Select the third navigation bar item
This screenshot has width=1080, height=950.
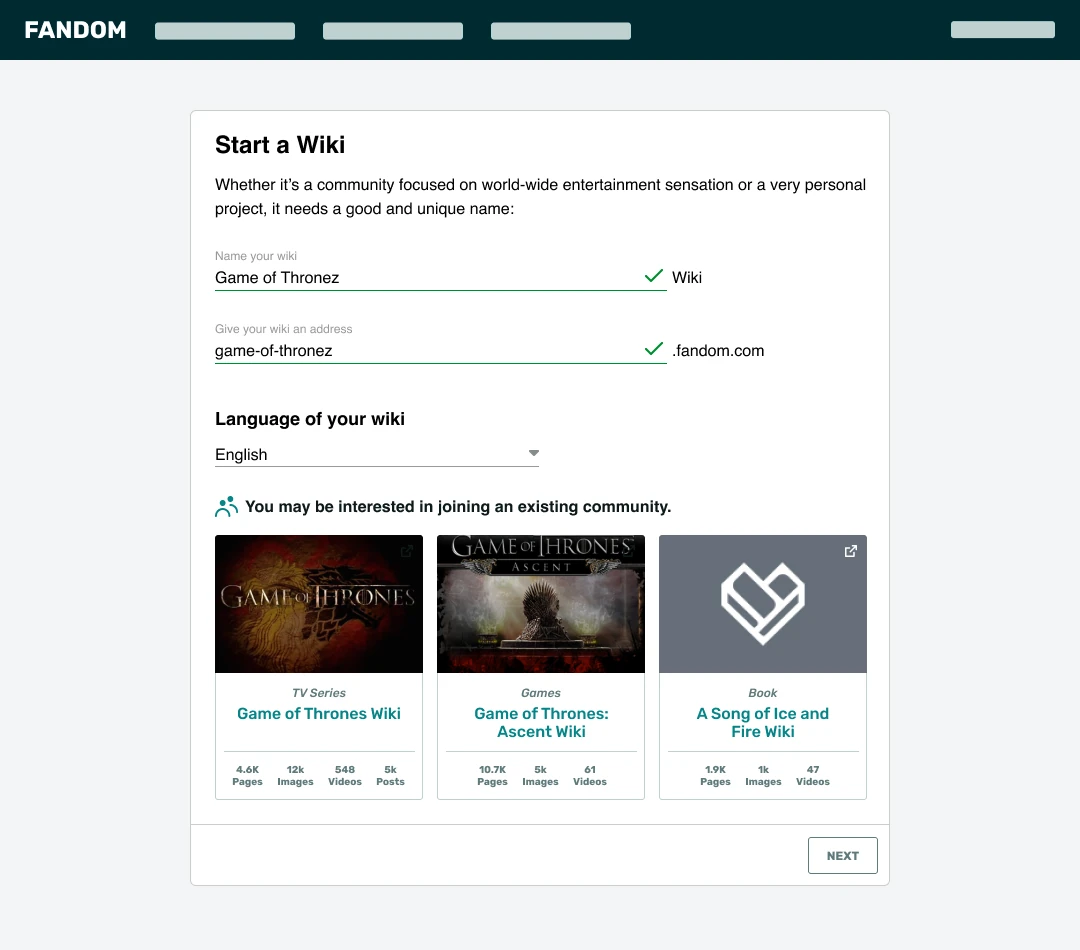(x=561, y=31)
